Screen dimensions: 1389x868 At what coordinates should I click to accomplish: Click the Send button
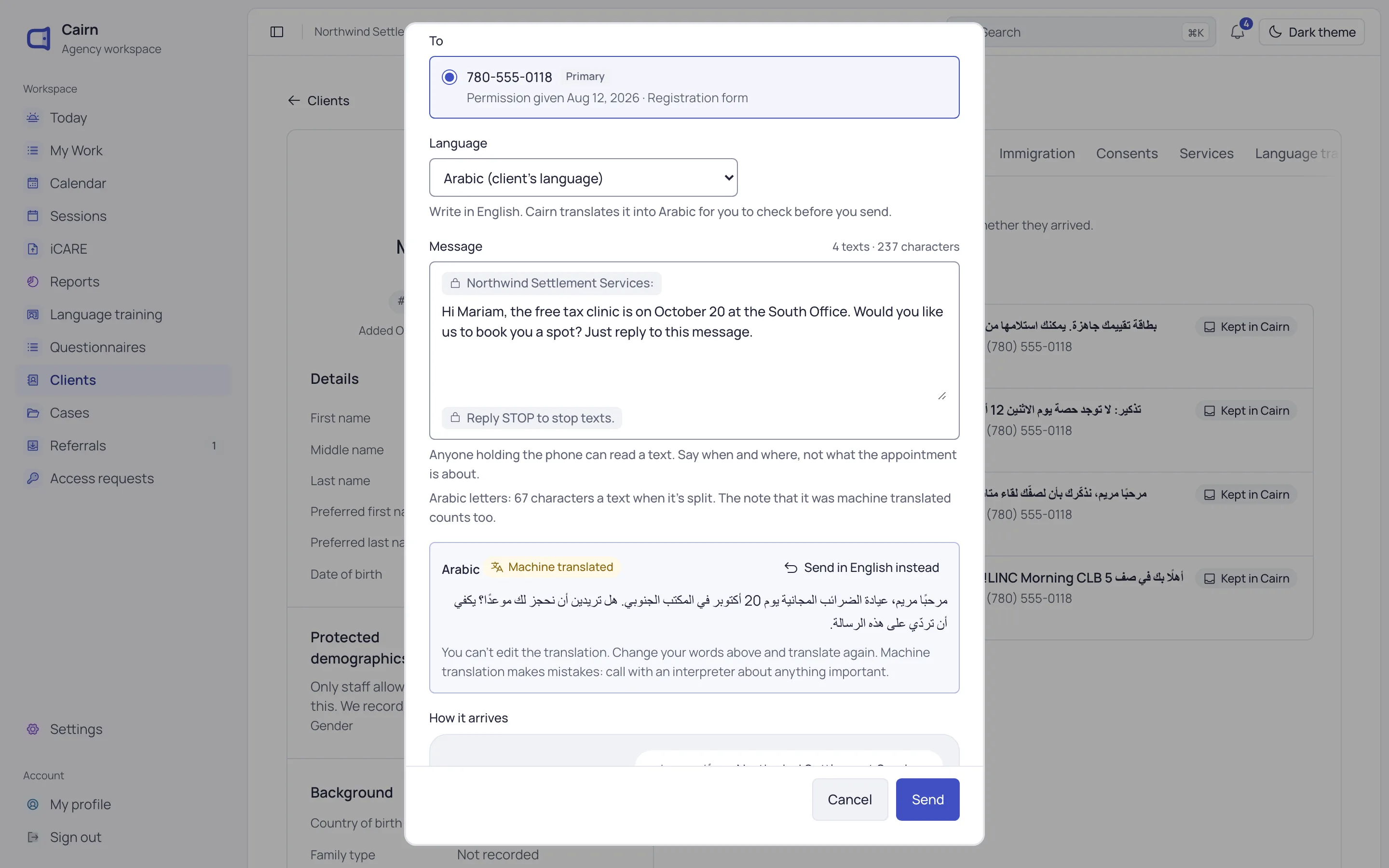click(927, 799)
